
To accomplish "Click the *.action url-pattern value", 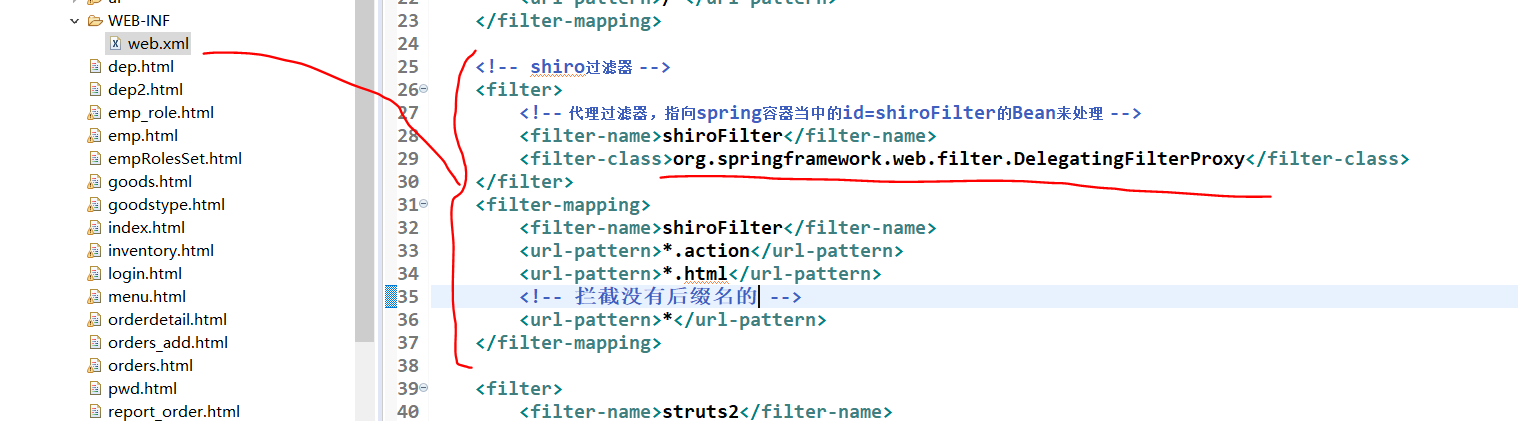I will [706, 251].
